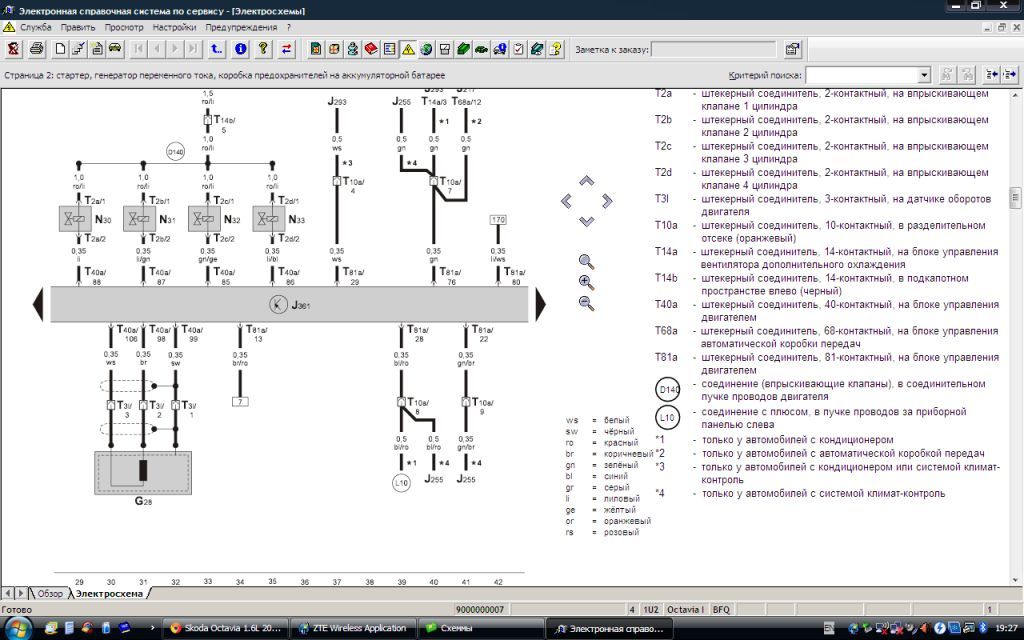Click the yellow warning triangle toolbar icon
Screen dimensions: 1024x640
(x=408, y=49)
